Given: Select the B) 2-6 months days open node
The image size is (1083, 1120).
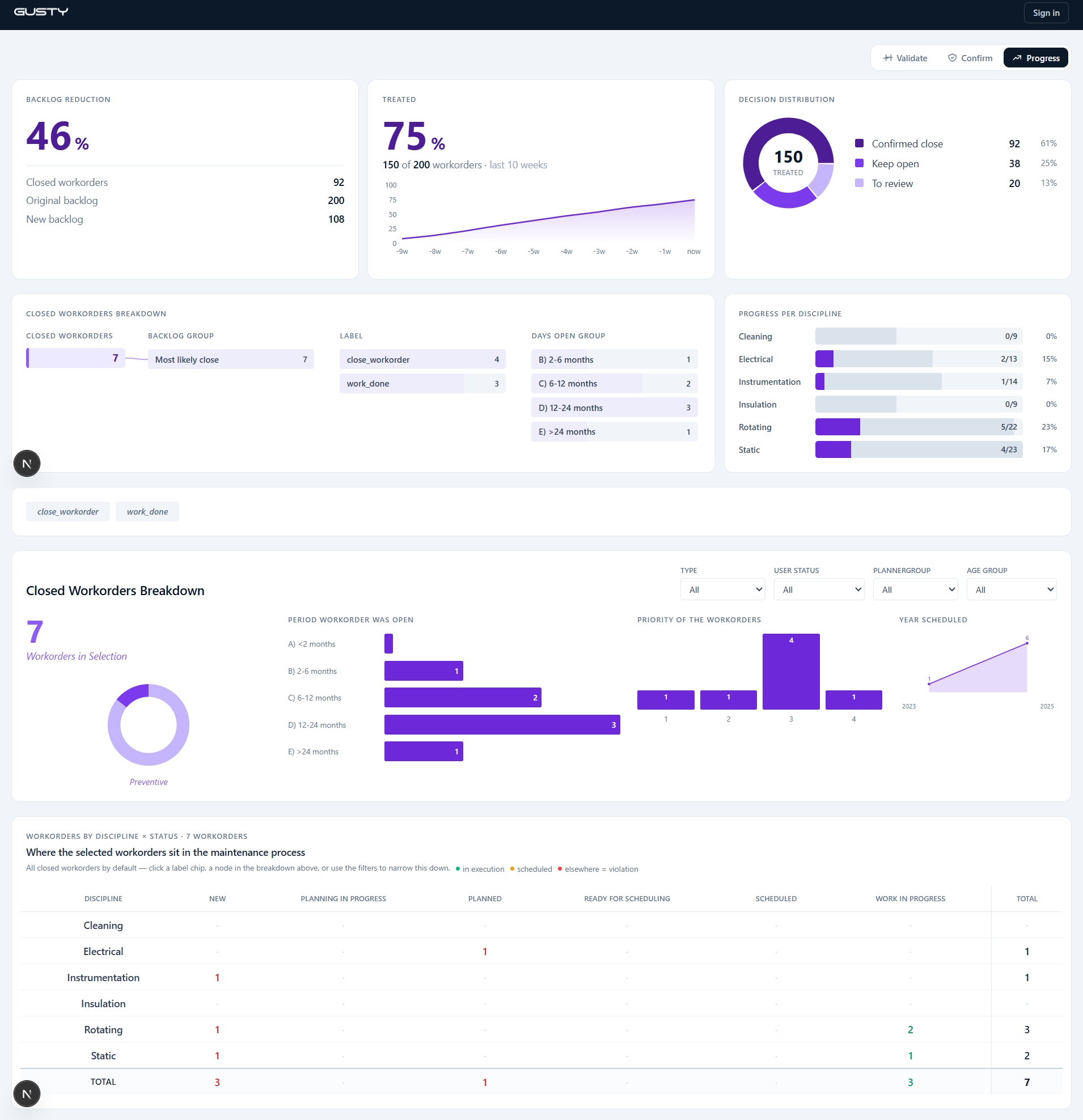Looking at the screenshot, I should tap(615, 359).
